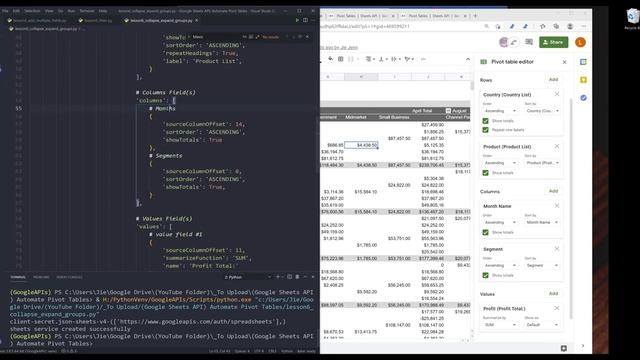The image size is (640, 360).
Task: Open the Selection menu in VS Code
Action: click(x=32, y=11)
